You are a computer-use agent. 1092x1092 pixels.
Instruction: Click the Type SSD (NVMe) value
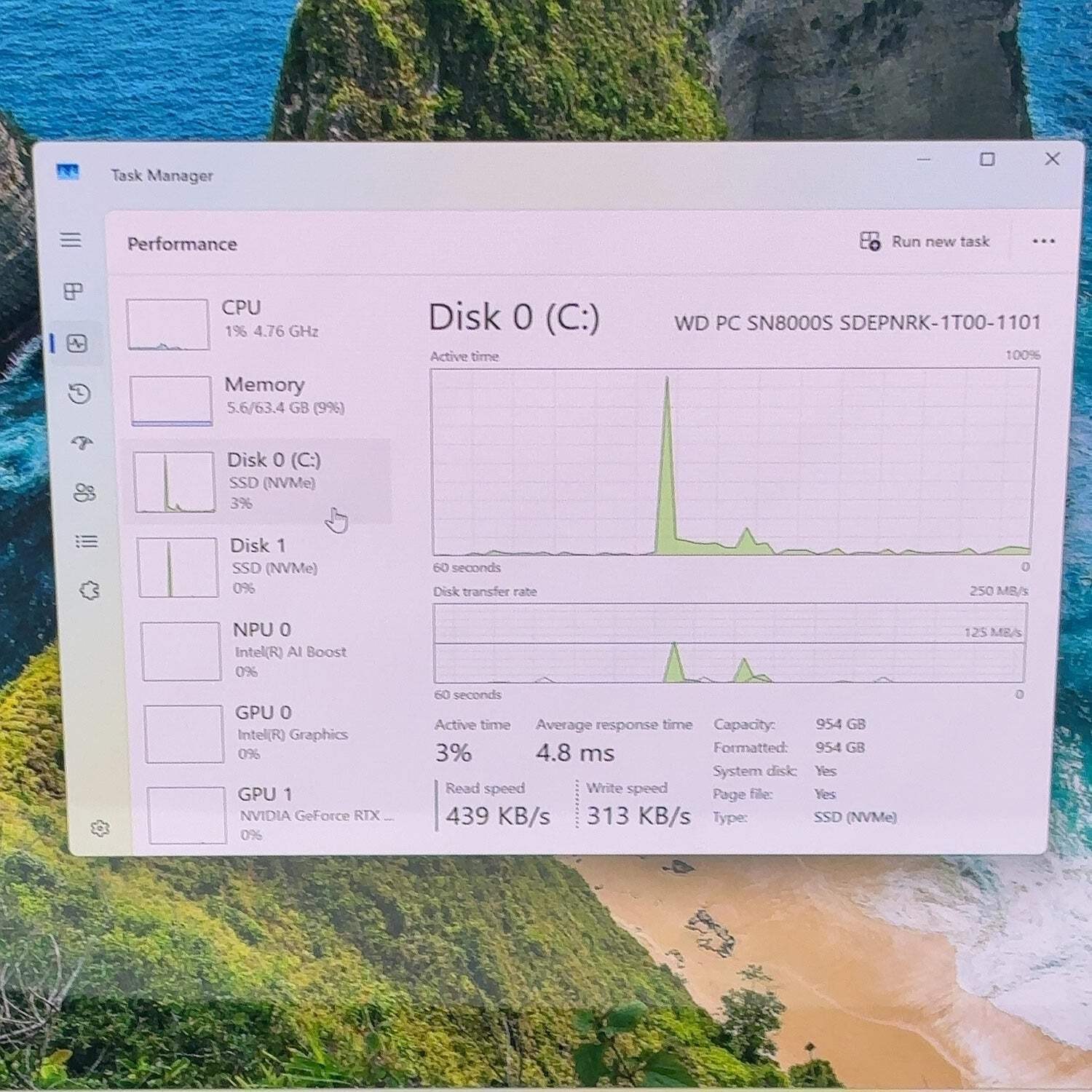click(855, 818)
